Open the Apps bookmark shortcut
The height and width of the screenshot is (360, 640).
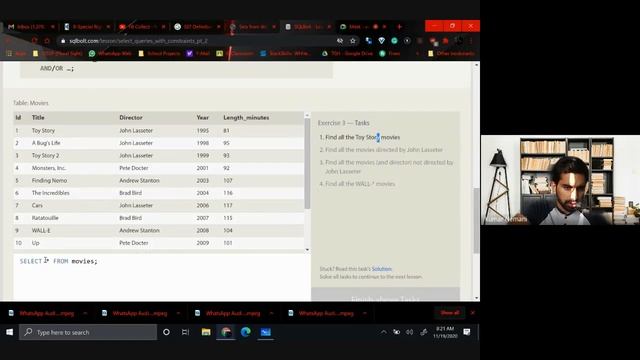[17, 53]
